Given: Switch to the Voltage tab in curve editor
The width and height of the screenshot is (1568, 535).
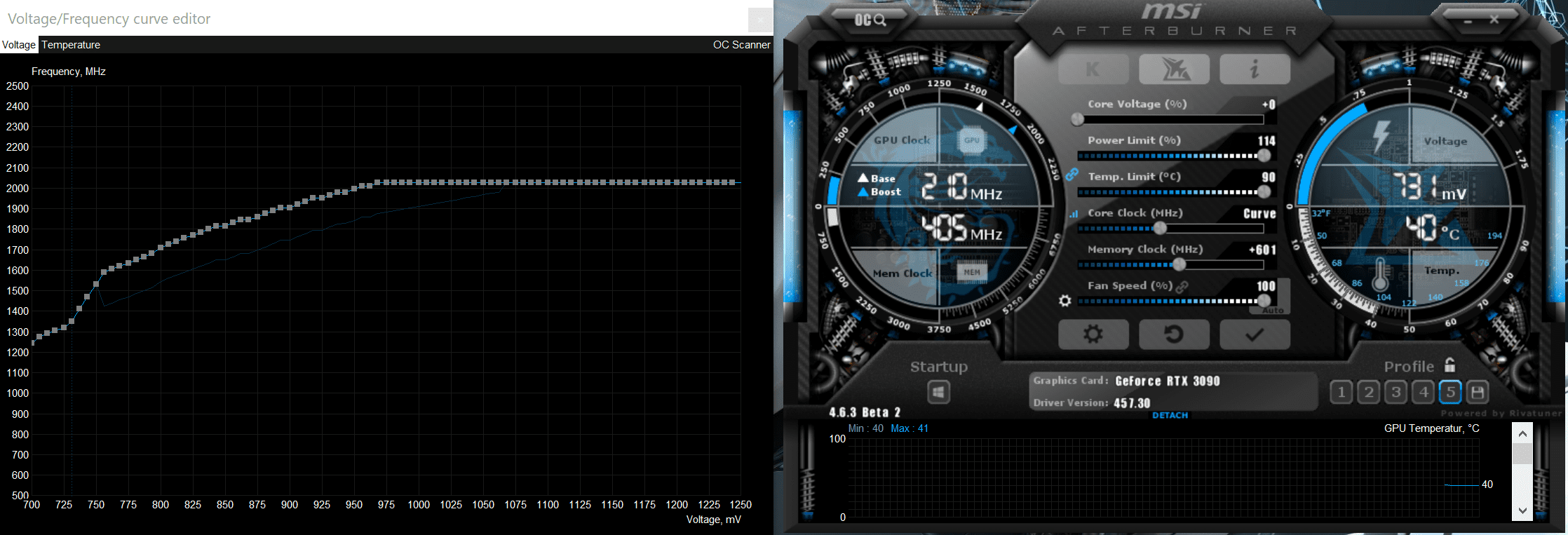Looking at the screenshot, I should tap(19, 45).
